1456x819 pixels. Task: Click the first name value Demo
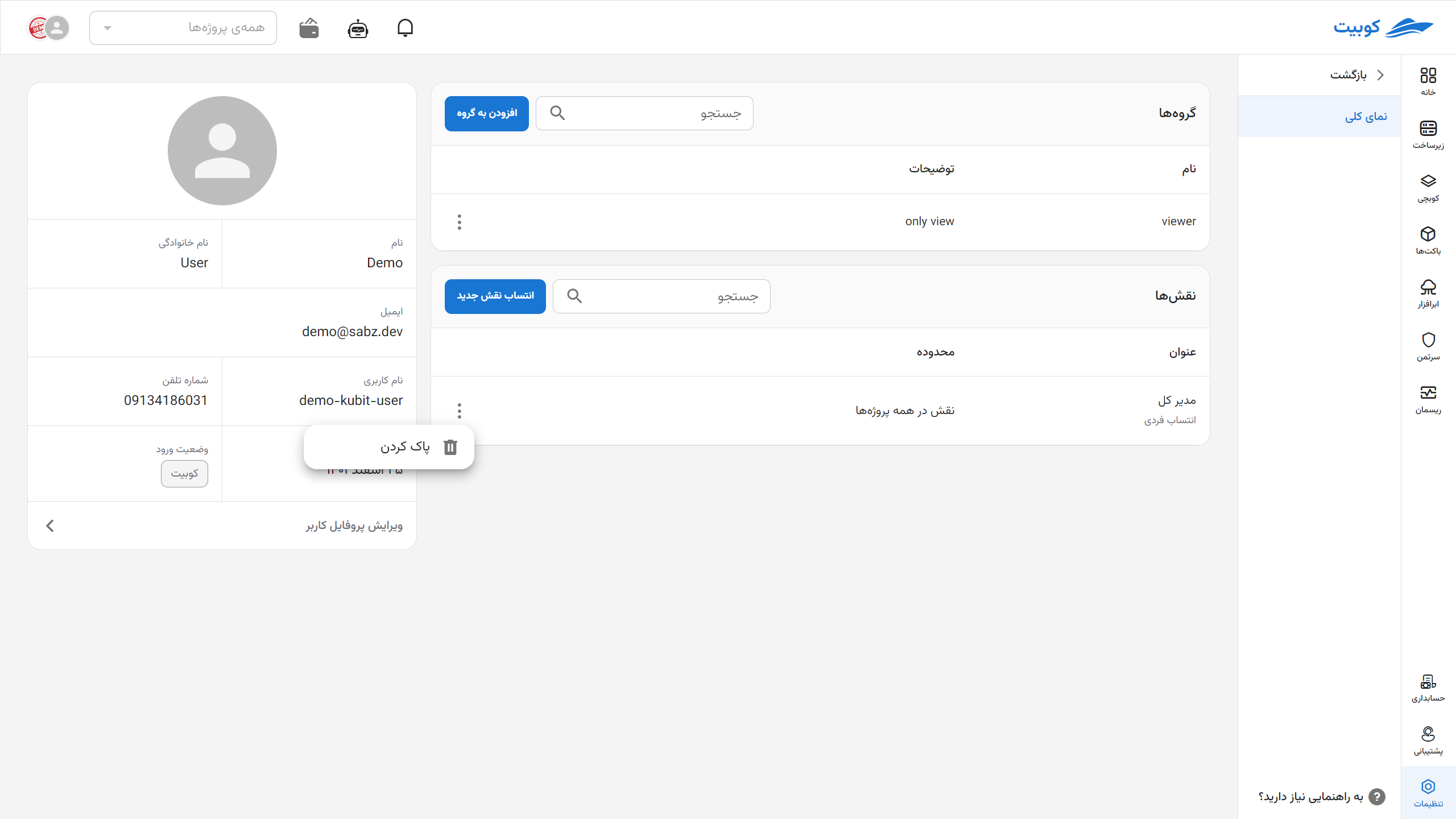pos(384,263)
